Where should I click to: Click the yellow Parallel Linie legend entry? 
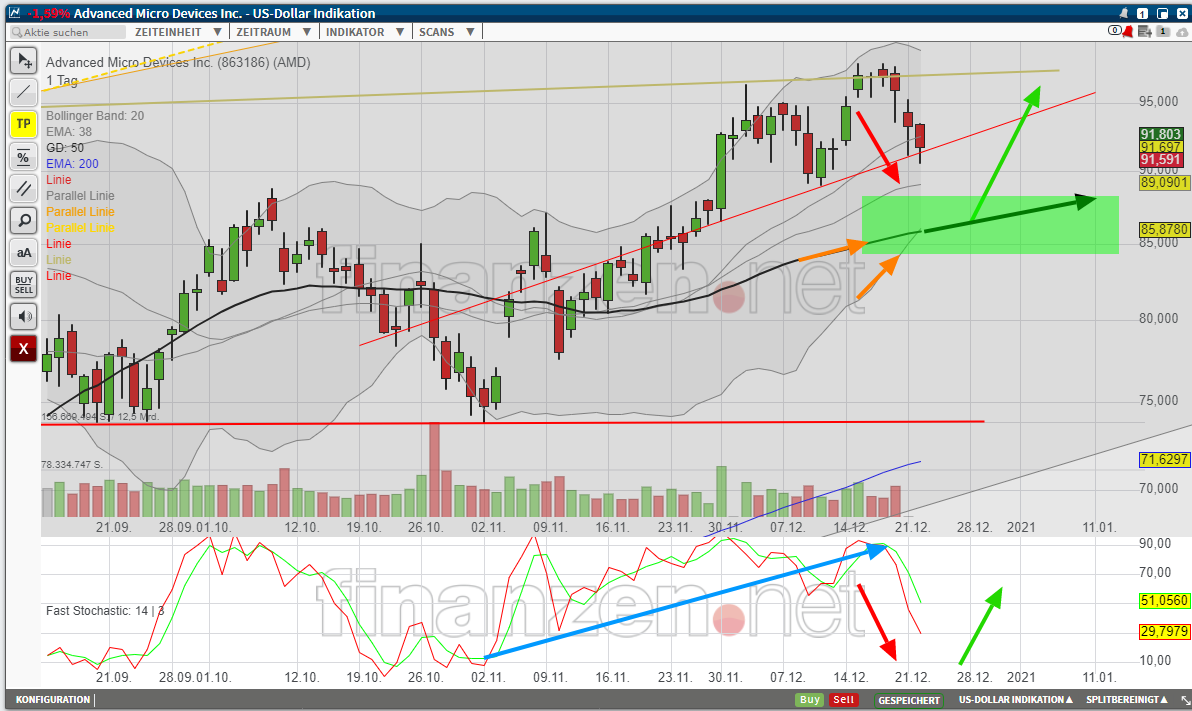point(80,227)
